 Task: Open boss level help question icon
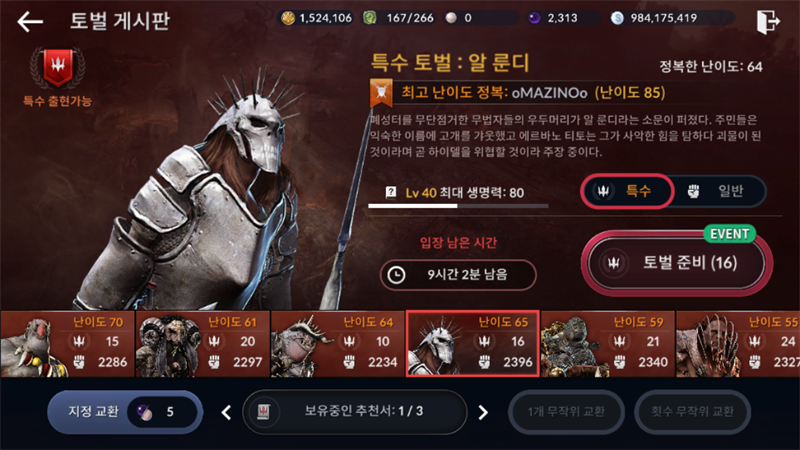391,192
